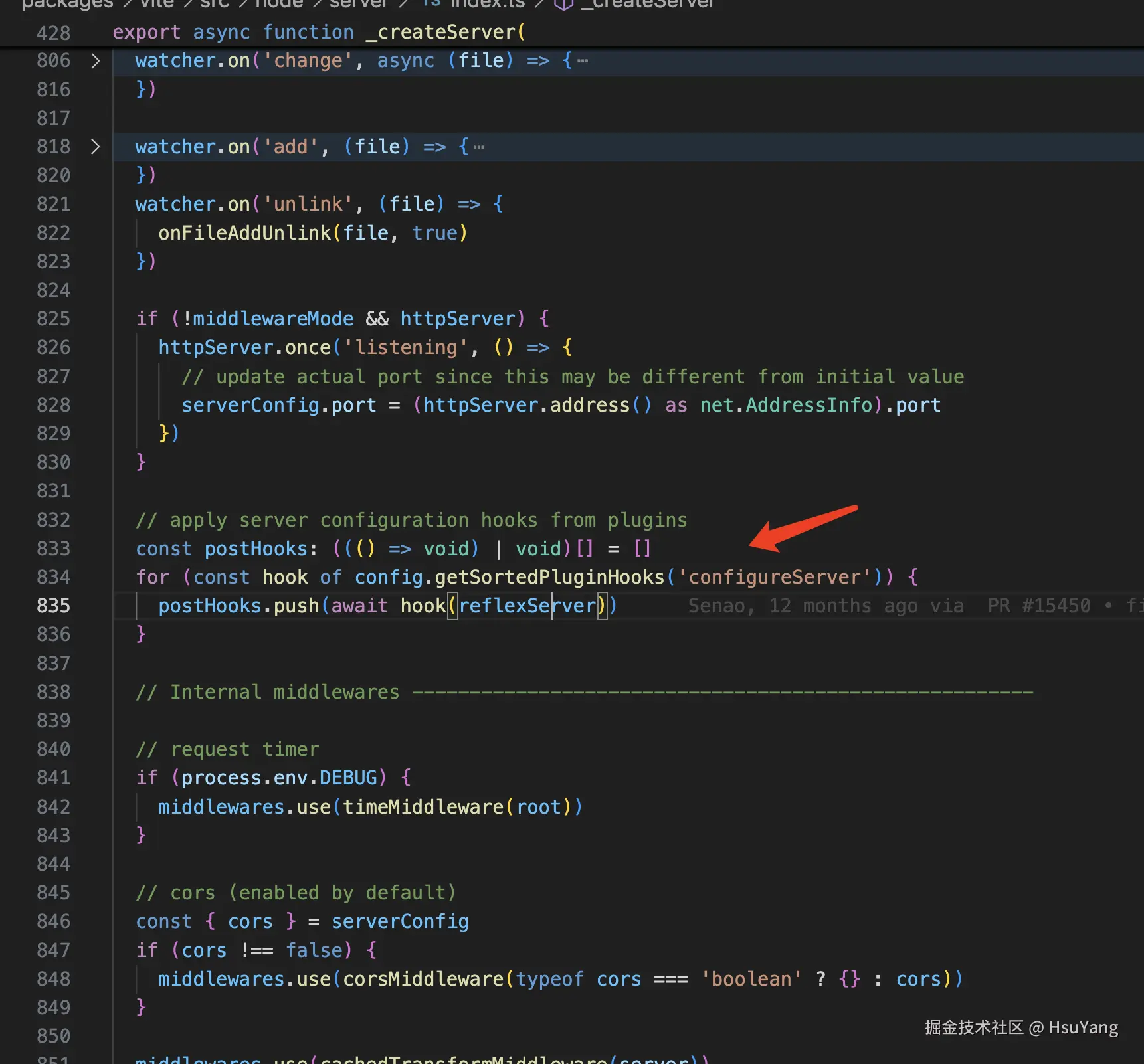
Task: Click the getSortedPluginHooks method name
Action: pyautogui.click(x=549, y=577)
